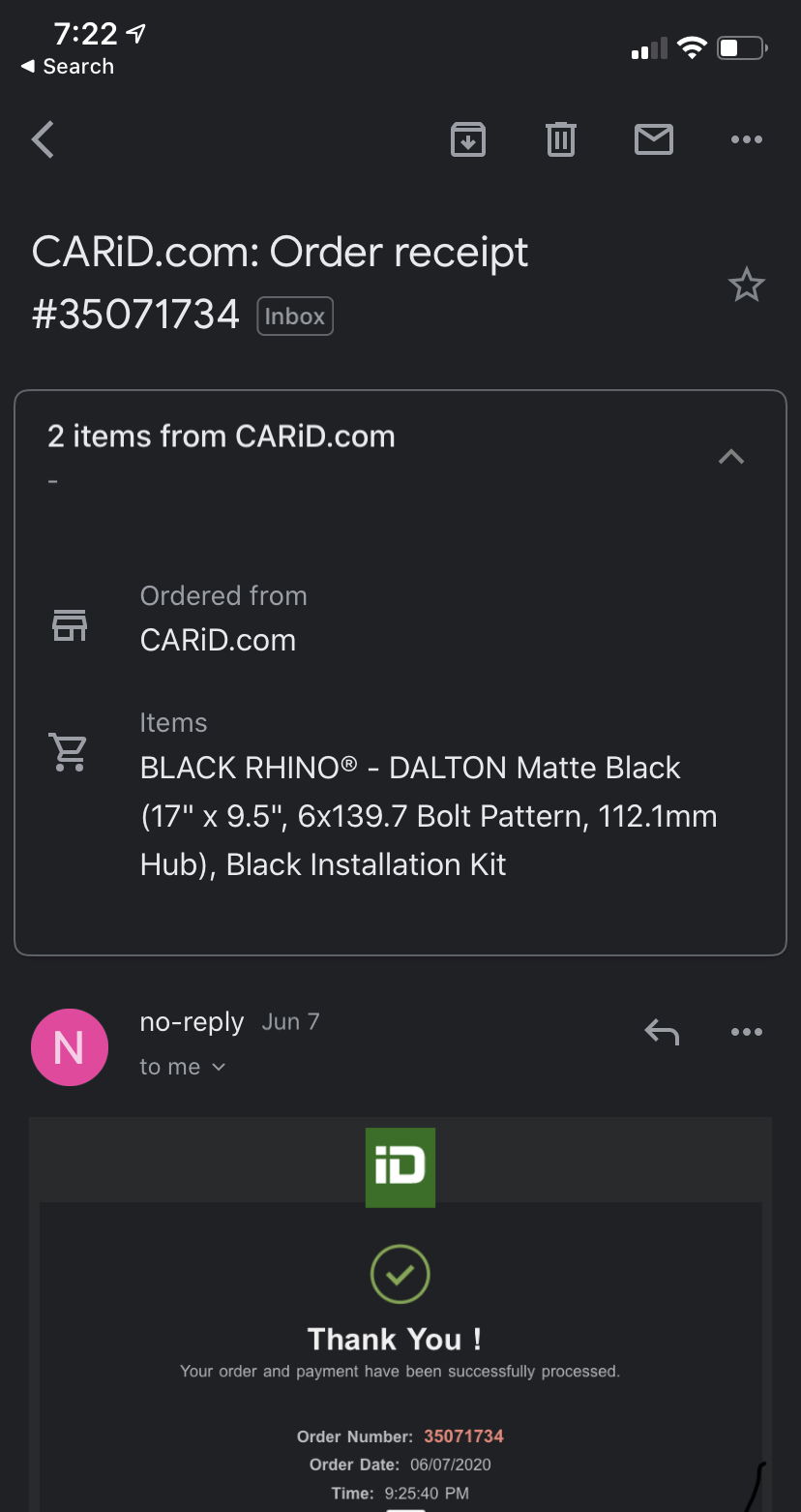Mark the email as unread

click(654, 139)
